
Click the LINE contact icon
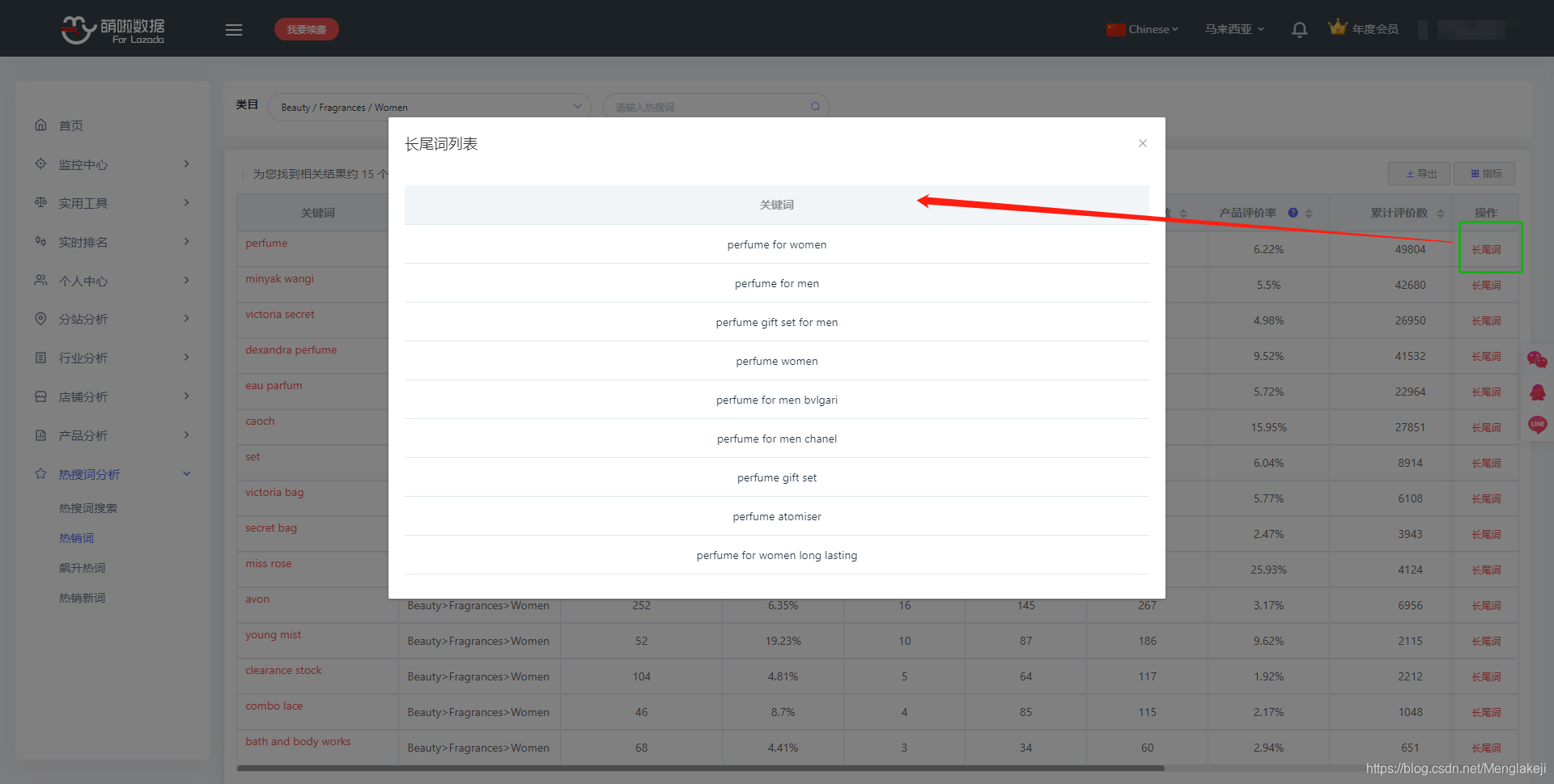[x=1537, y=425]
